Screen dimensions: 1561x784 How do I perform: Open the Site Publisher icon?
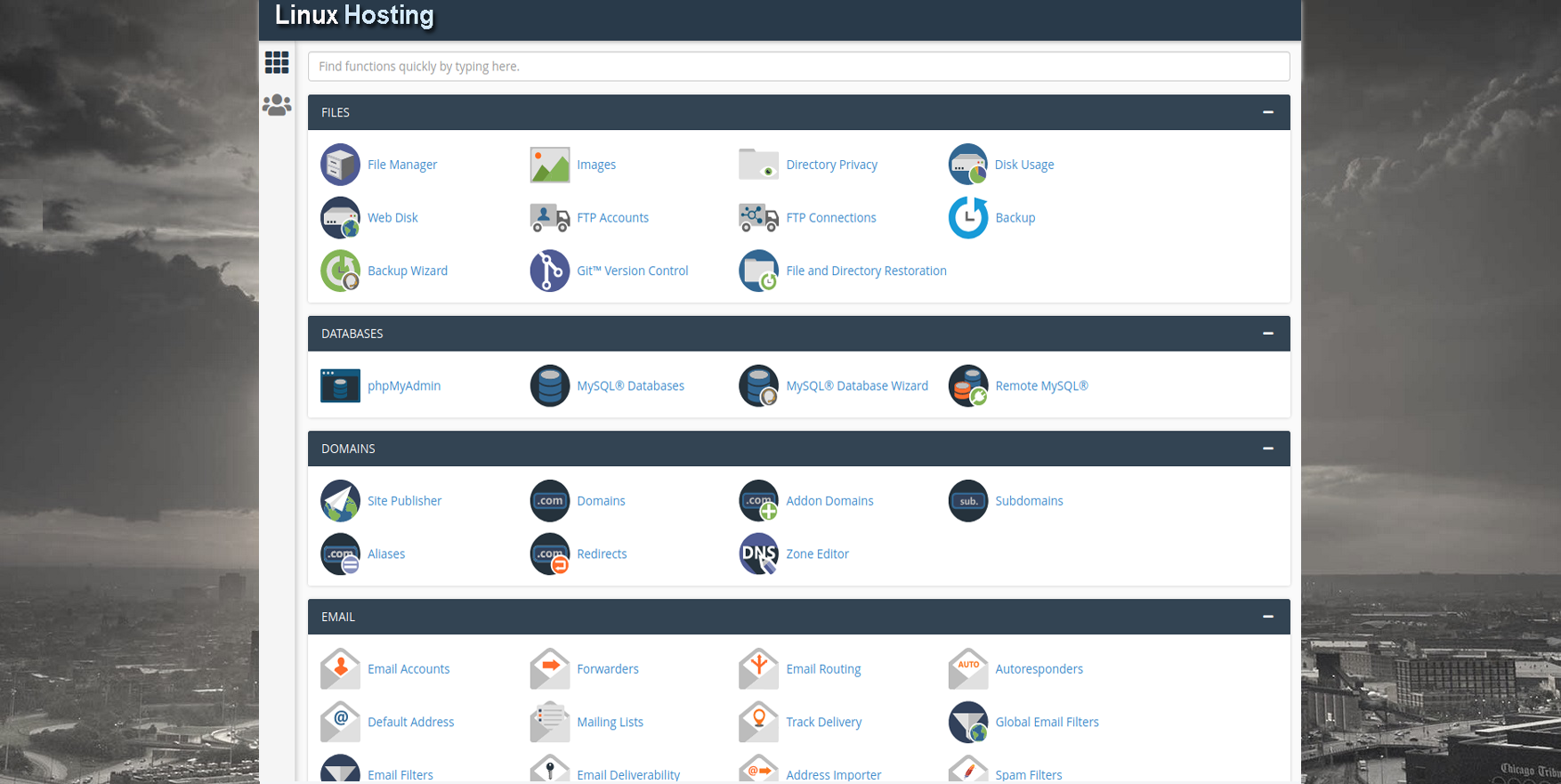[x=340, y=501]
